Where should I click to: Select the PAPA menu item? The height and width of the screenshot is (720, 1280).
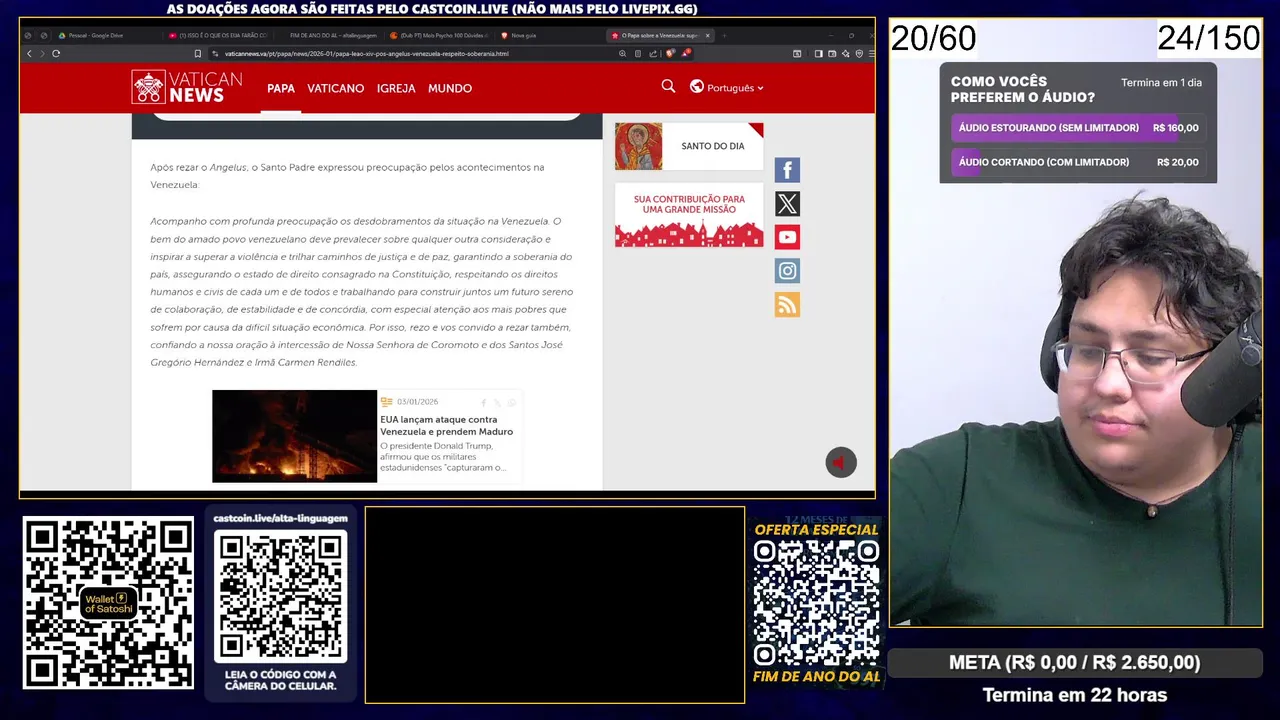281,88
